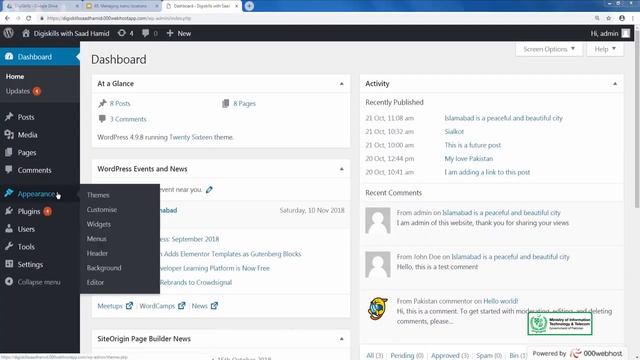The image size is (640, 360).
Task: Click the Pakistan commentor avatar thumbnail
Action: [378, 309]
